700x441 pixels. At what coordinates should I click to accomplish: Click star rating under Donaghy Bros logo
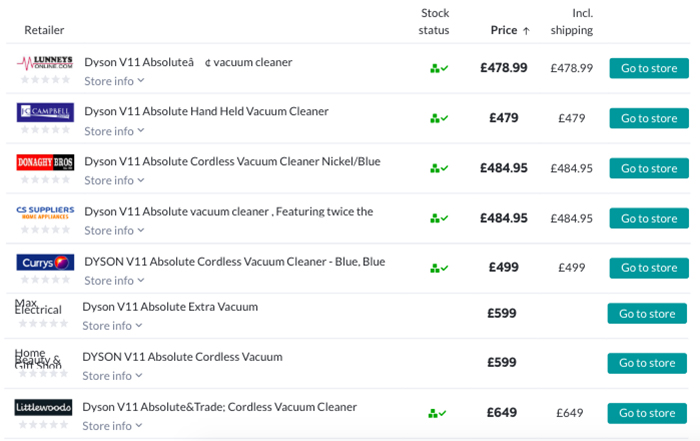(x=45, y=179)
